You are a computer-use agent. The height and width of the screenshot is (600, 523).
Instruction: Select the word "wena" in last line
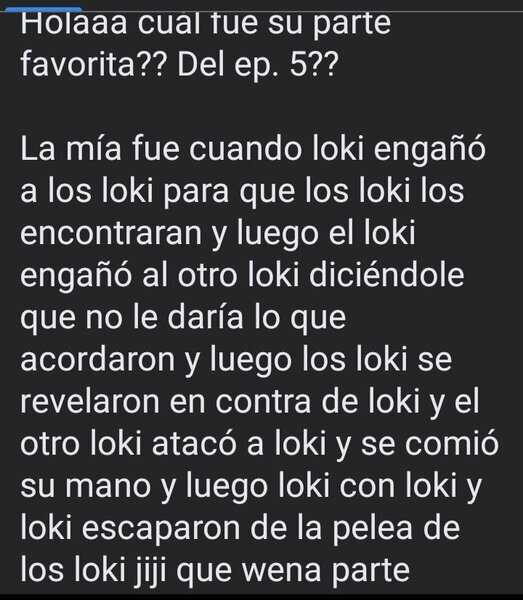coord(281,572)
